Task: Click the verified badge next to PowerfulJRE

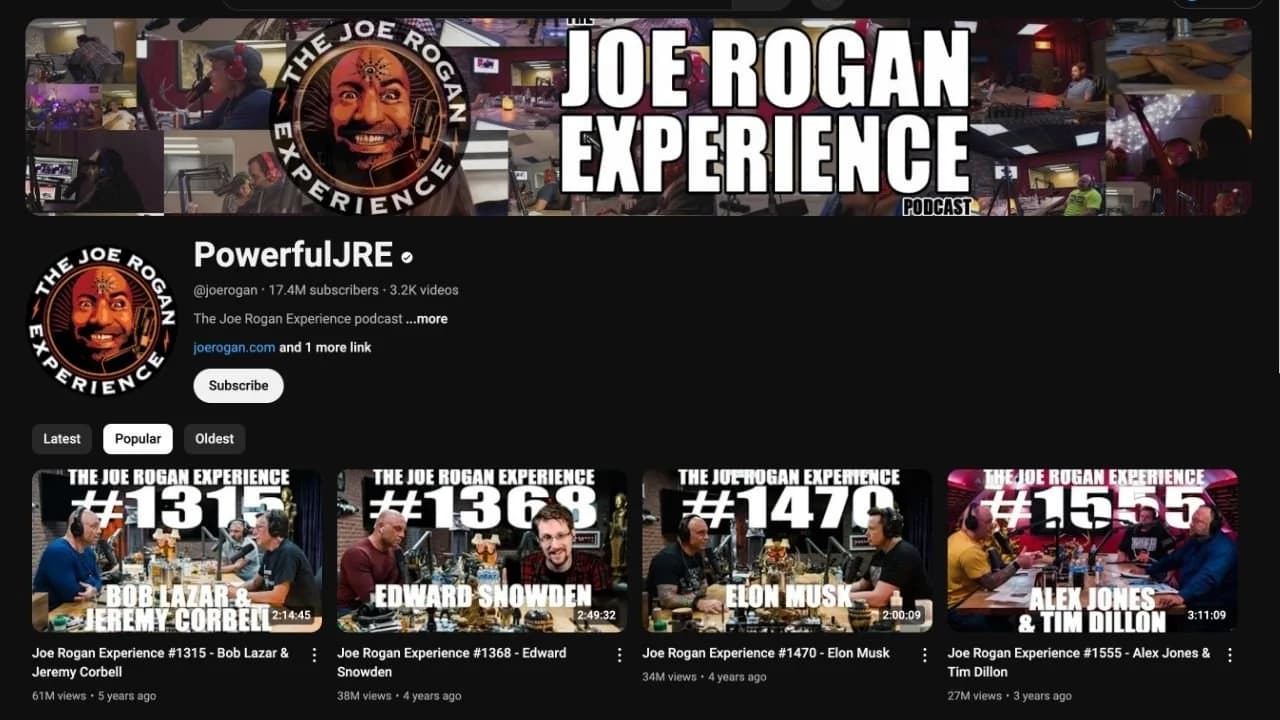Action: (407, 257)
